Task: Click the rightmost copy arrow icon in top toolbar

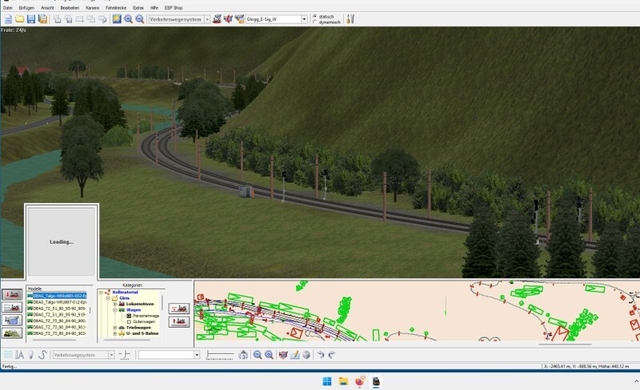Action: 102,19
